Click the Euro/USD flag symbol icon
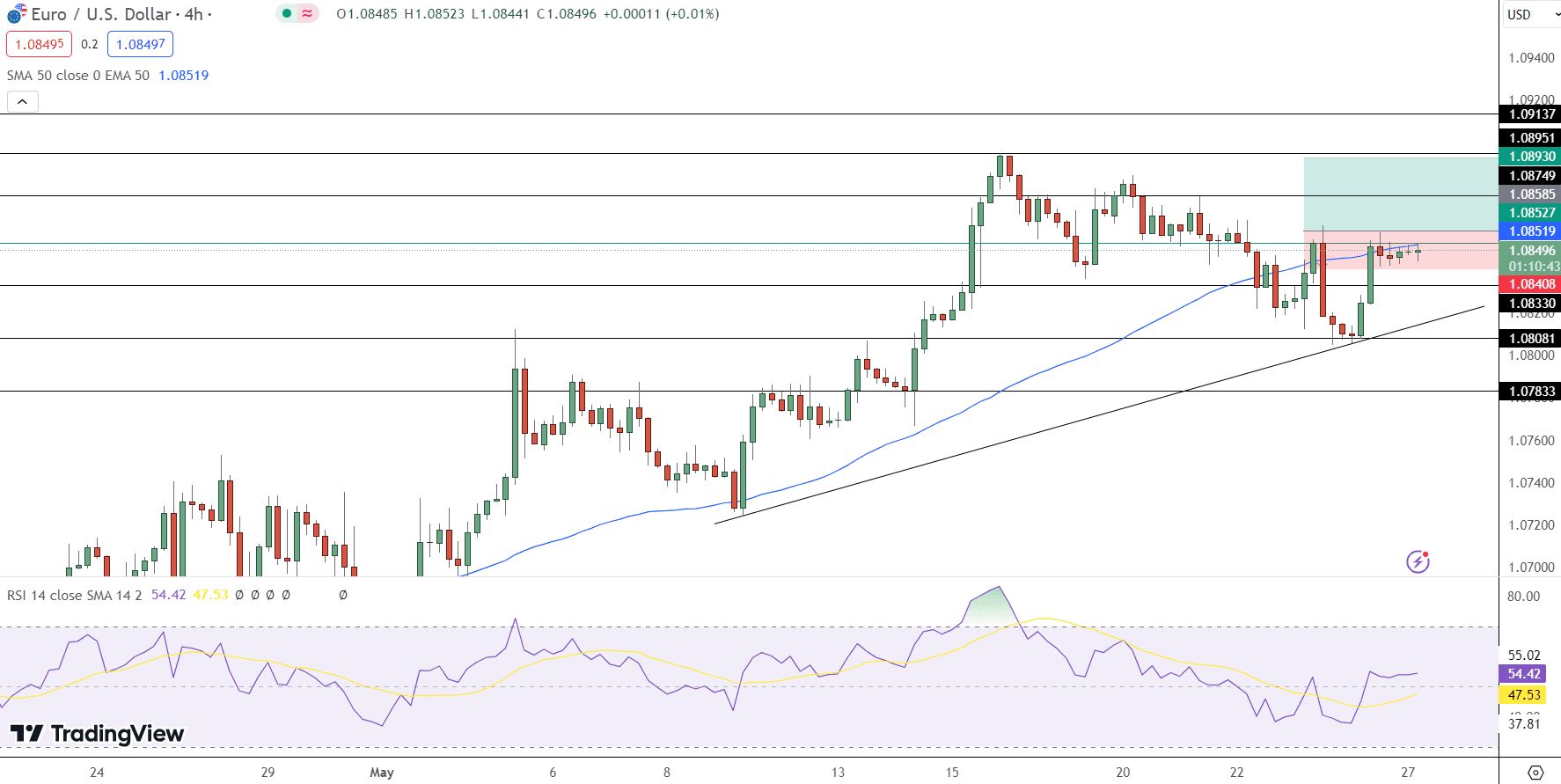Viewport: 1561px width, 784px height. (17, 14)
